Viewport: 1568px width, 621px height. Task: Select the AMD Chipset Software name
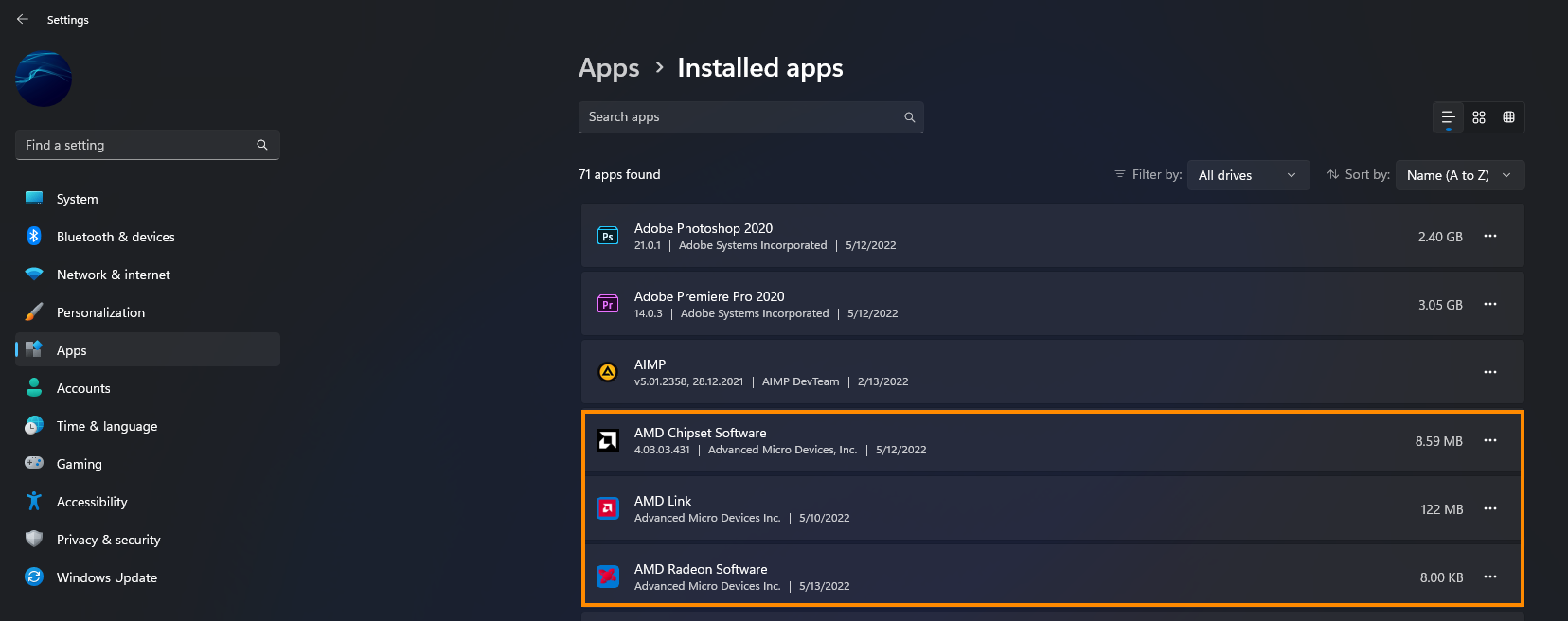coord(701,433)
